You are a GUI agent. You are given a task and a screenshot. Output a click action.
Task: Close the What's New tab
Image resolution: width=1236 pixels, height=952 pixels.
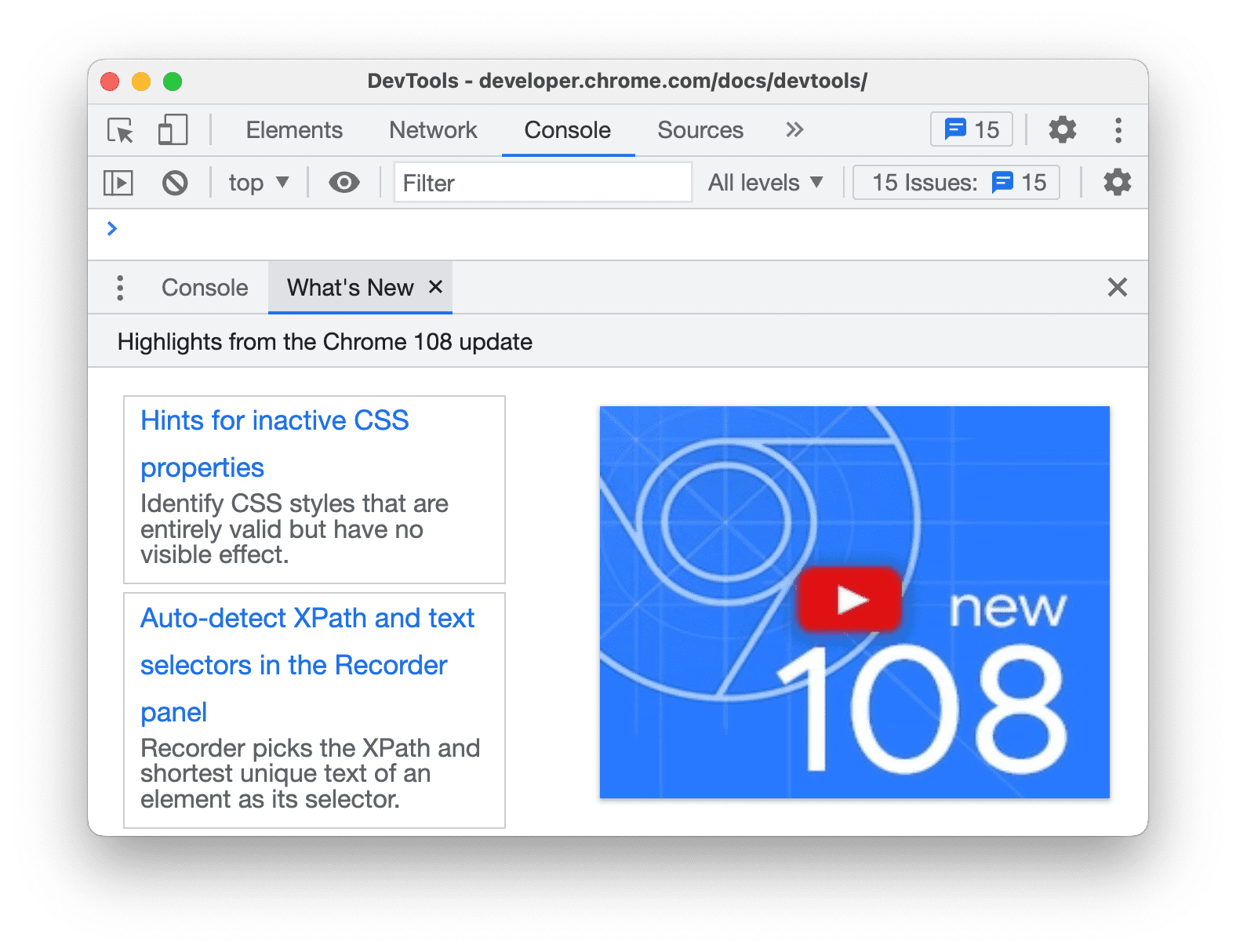point(435,287)
